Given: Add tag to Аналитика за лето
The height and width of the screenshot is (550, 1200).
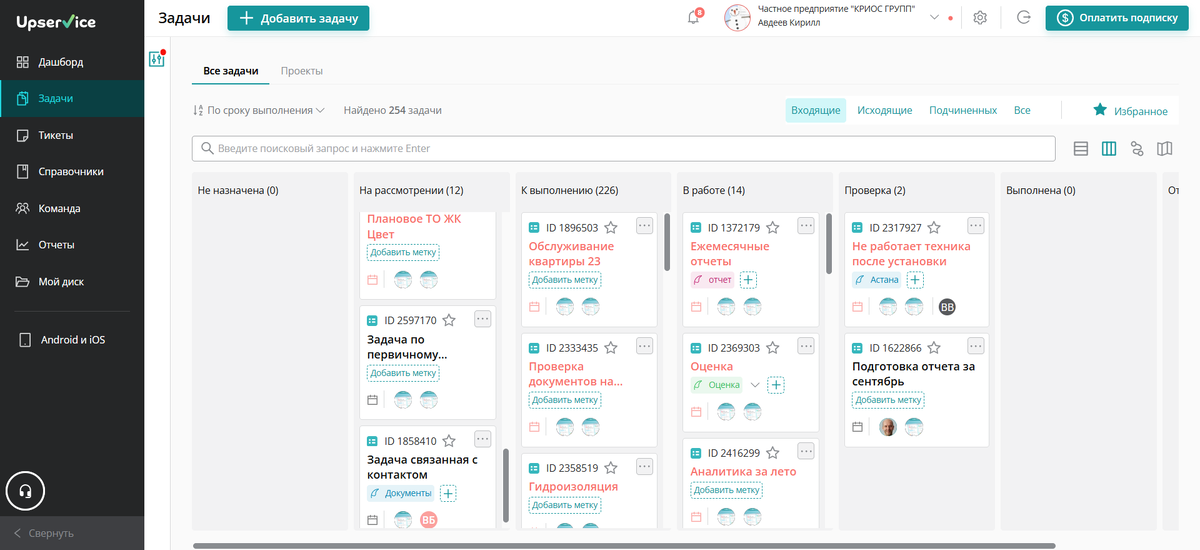Looking at the screenshot, I should pos(726,490).
